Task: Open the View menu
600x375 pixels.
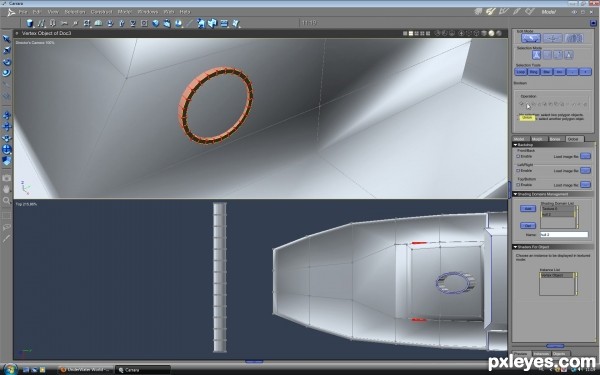Action: click(52, 12)
